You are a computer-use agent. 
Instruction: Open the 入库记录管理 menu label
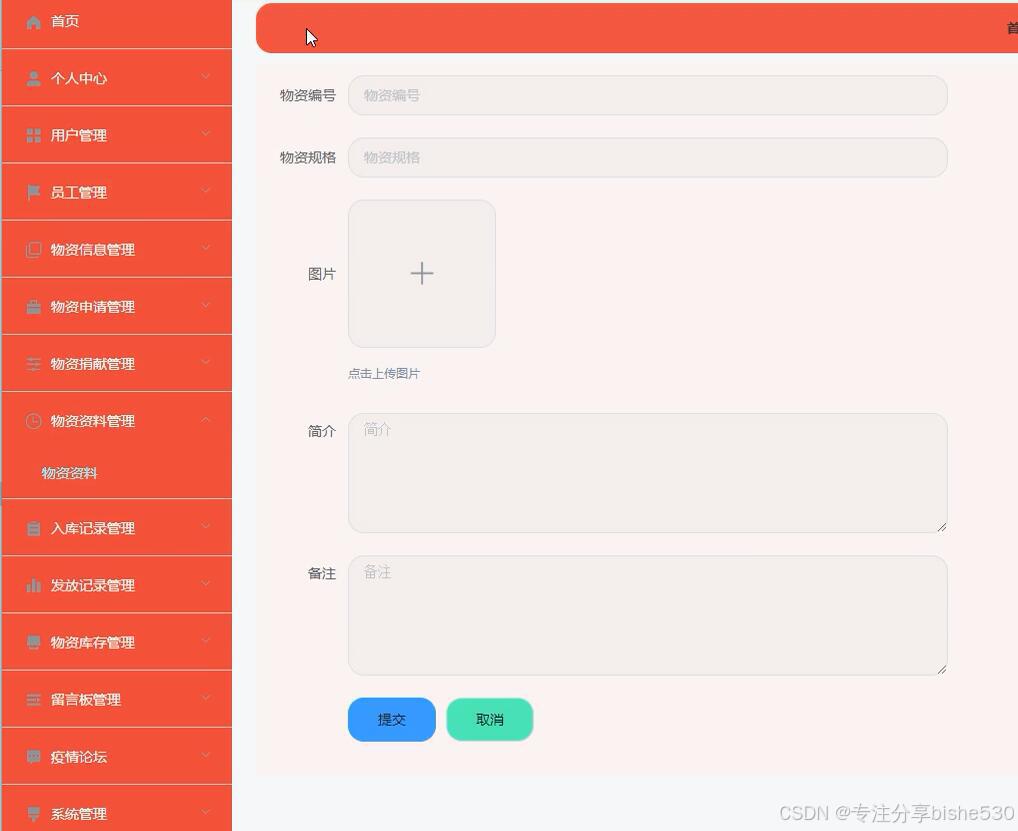pos(93,528)
